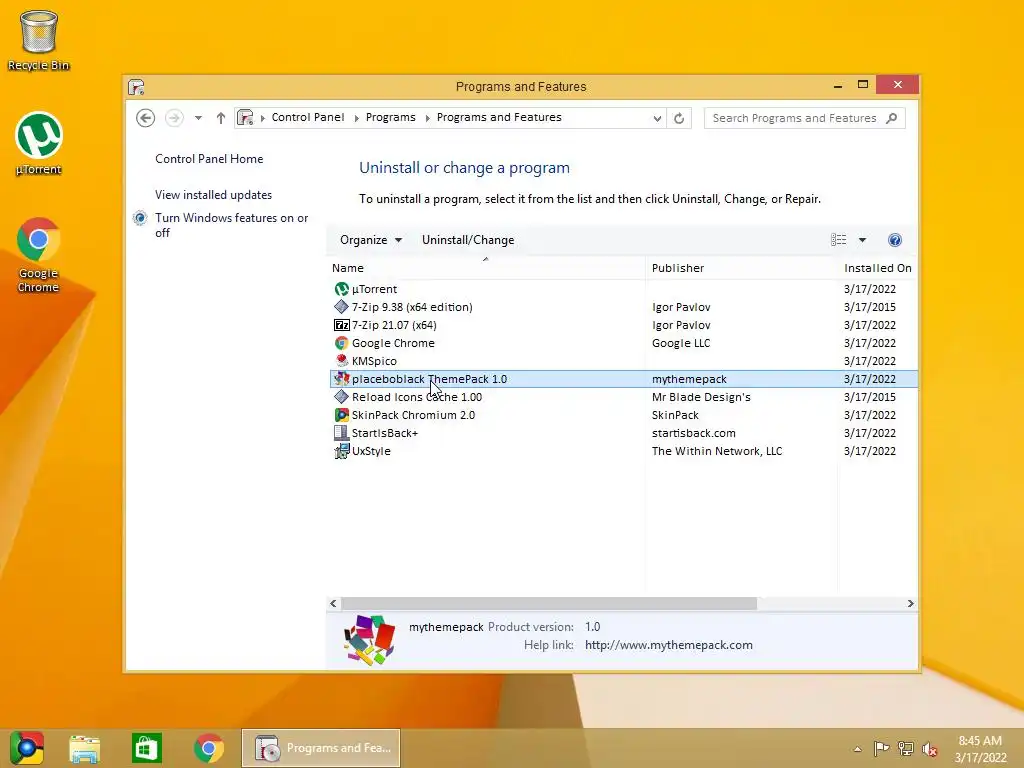The image size is (1024, 768).
Task: Click The Within Network, LLC publisher cell
Action: [716, 451]
